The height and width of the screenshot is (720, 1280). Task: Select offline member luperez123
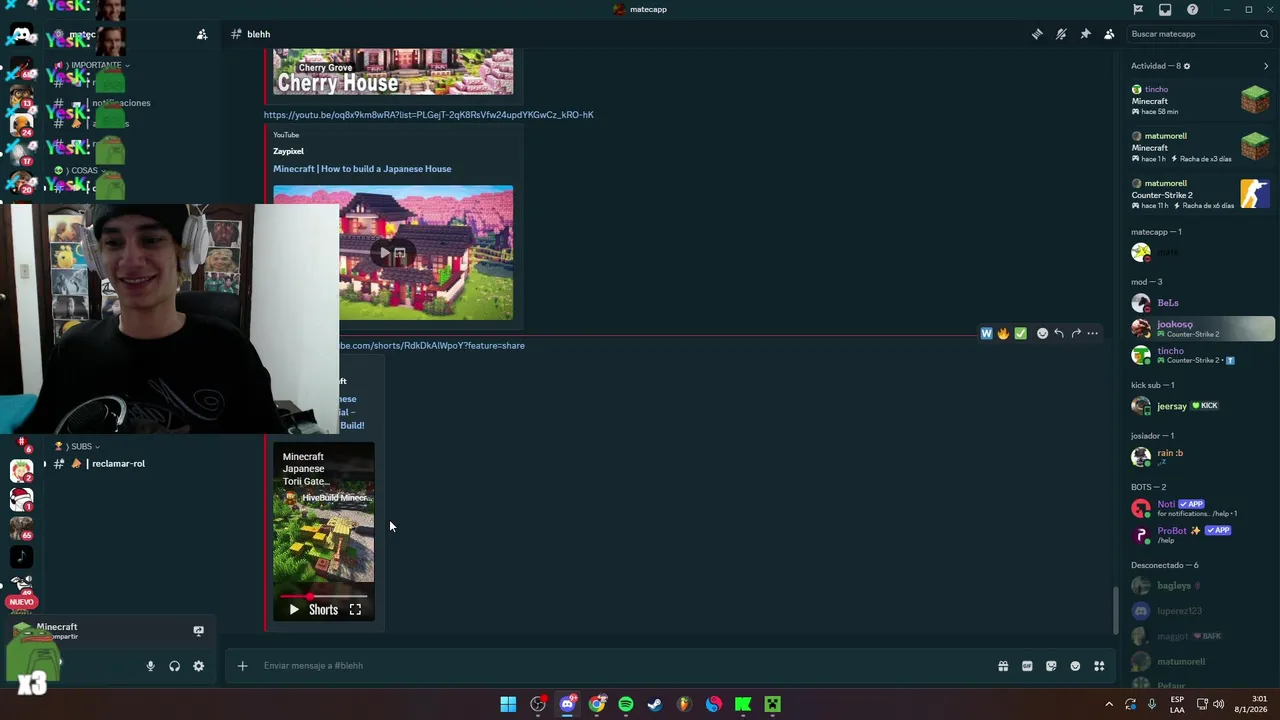1199,611
